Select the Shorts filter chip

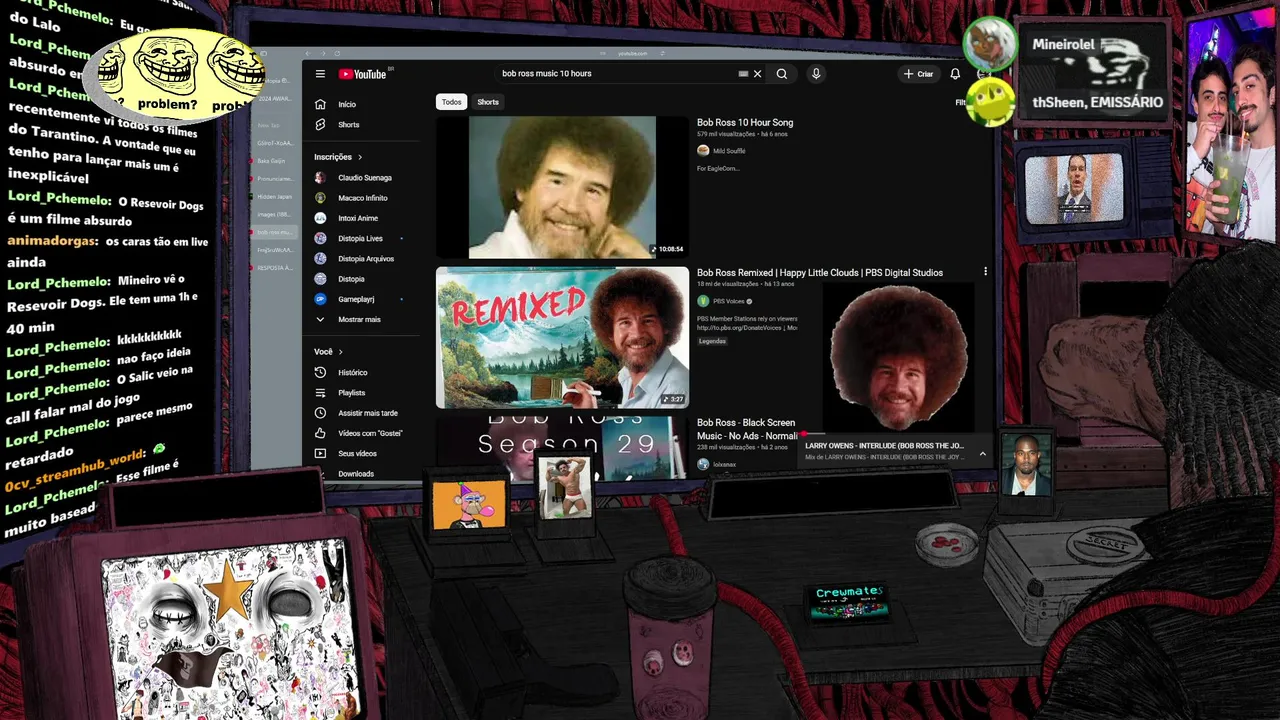pos(488,102)
